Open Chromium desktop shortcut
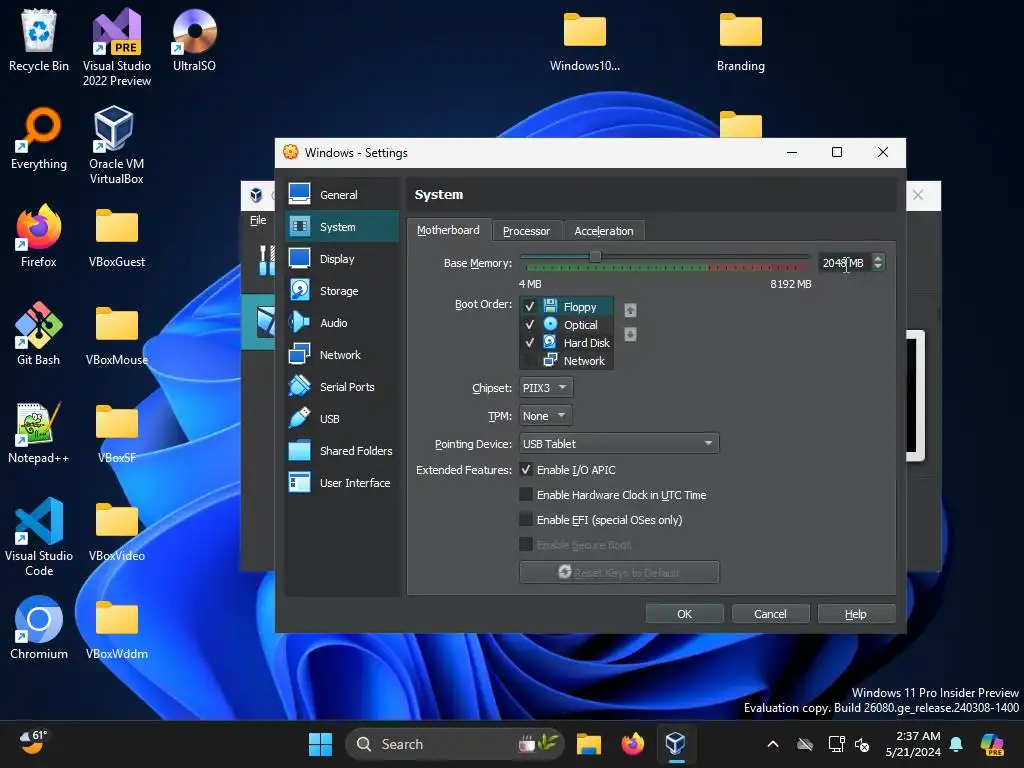The image size is (1024, 768). [x=39, y=628]
